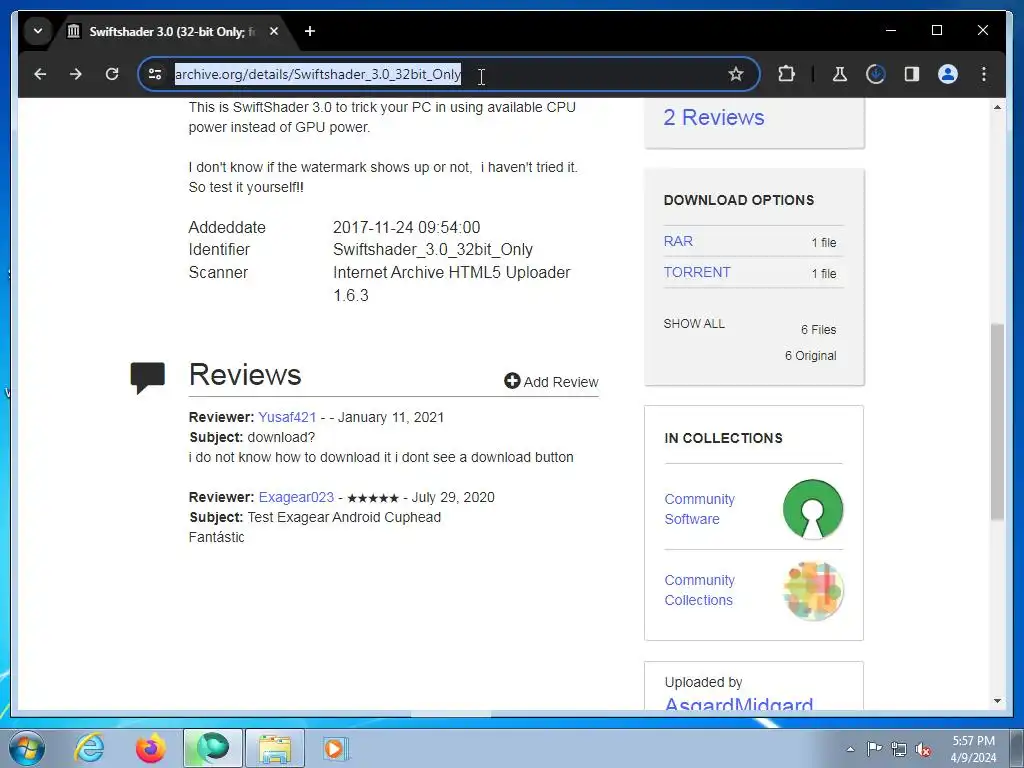Toggle the browser side panel

pyautogui.click(x=912, y=74)
